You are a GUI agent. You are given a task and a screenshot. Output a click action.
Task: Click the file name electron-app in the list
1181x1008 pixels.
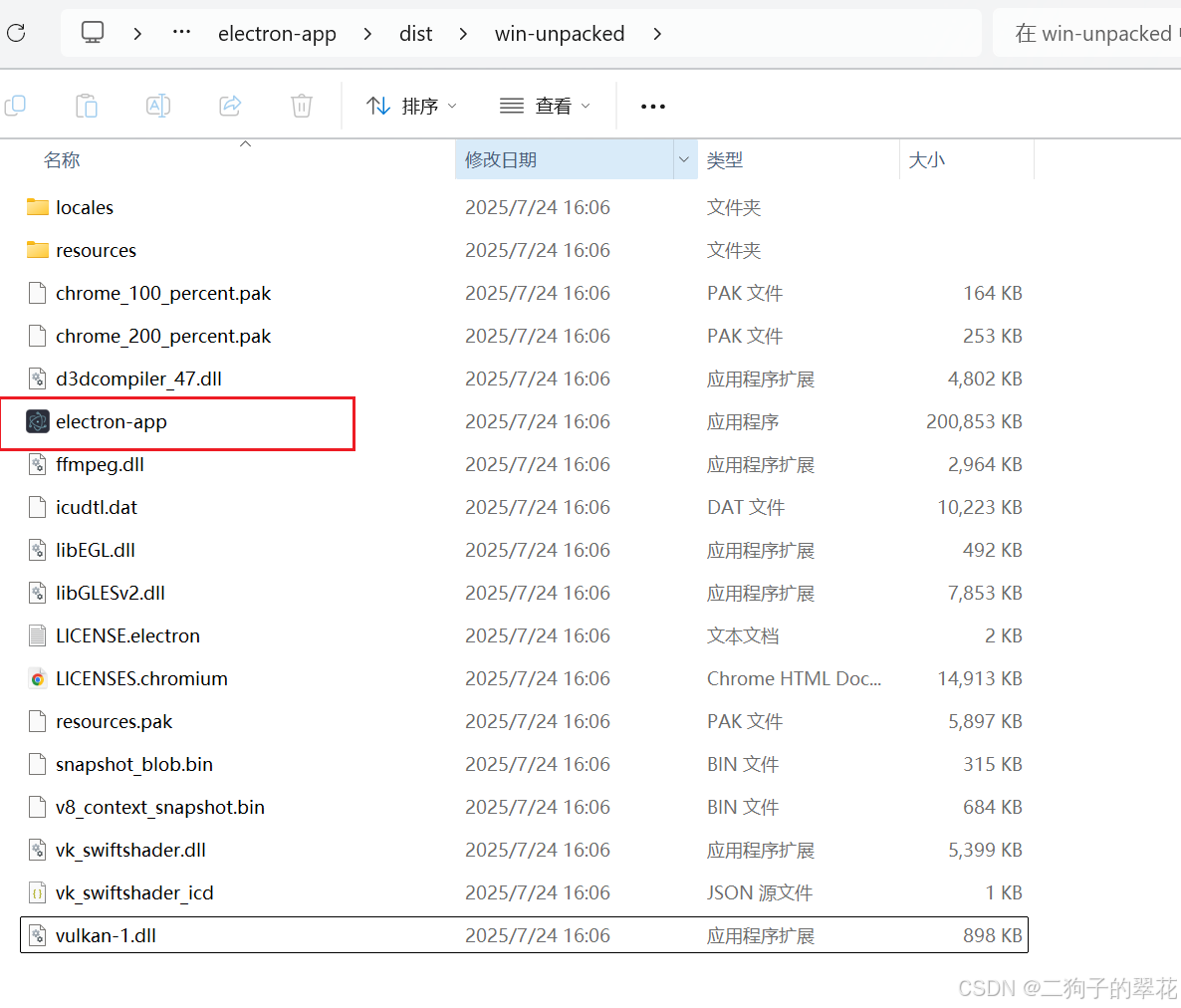tap(112, 422)
